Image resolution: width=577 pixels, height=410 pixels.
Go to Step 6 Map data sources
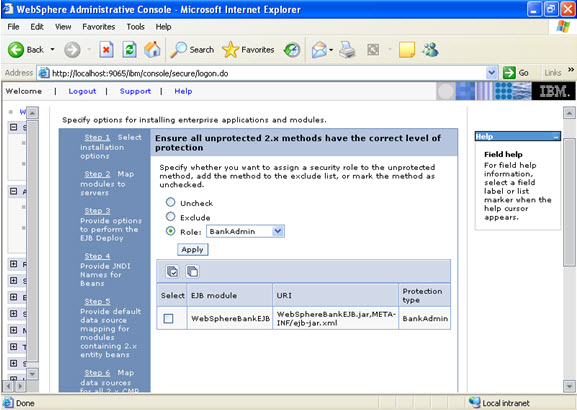pos(97,372)
